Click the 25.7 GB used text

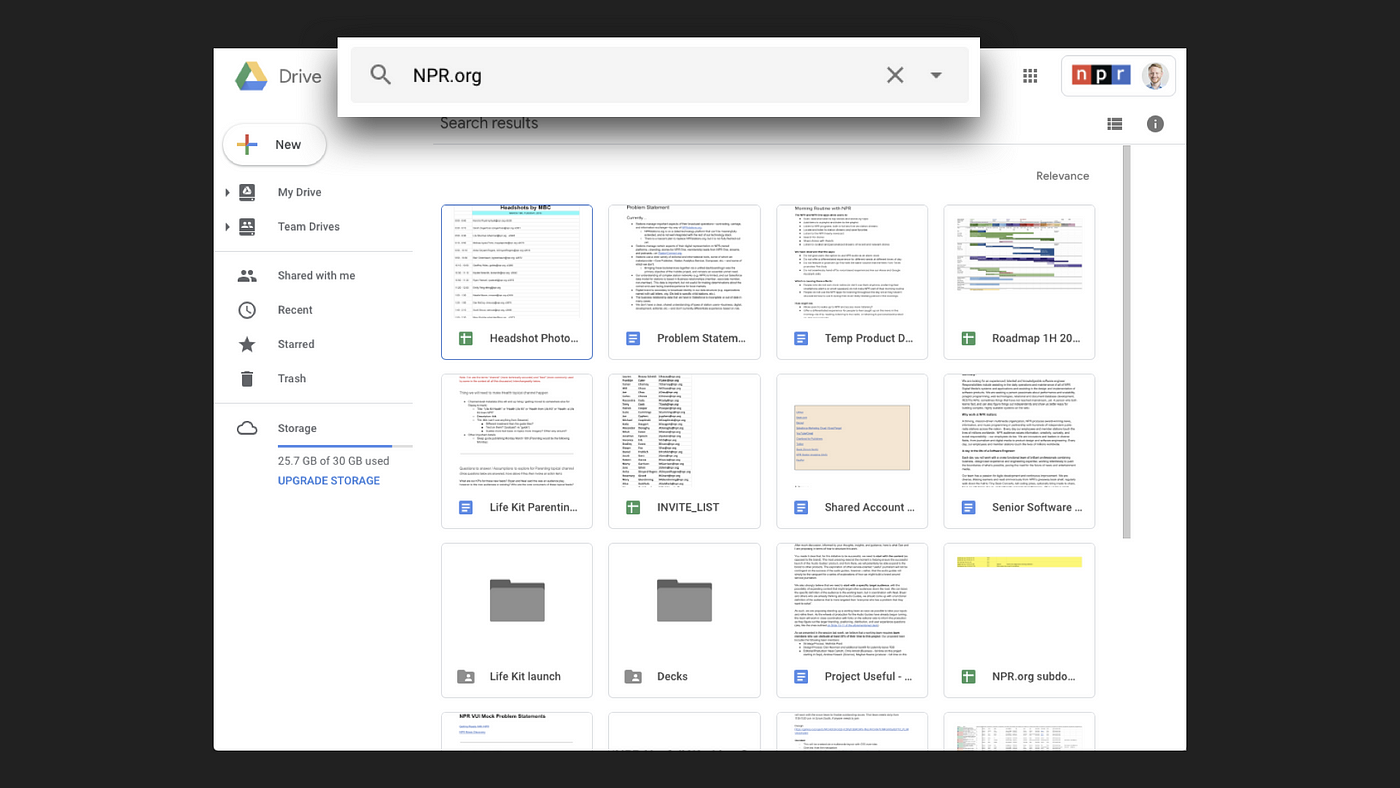point(333,461)
